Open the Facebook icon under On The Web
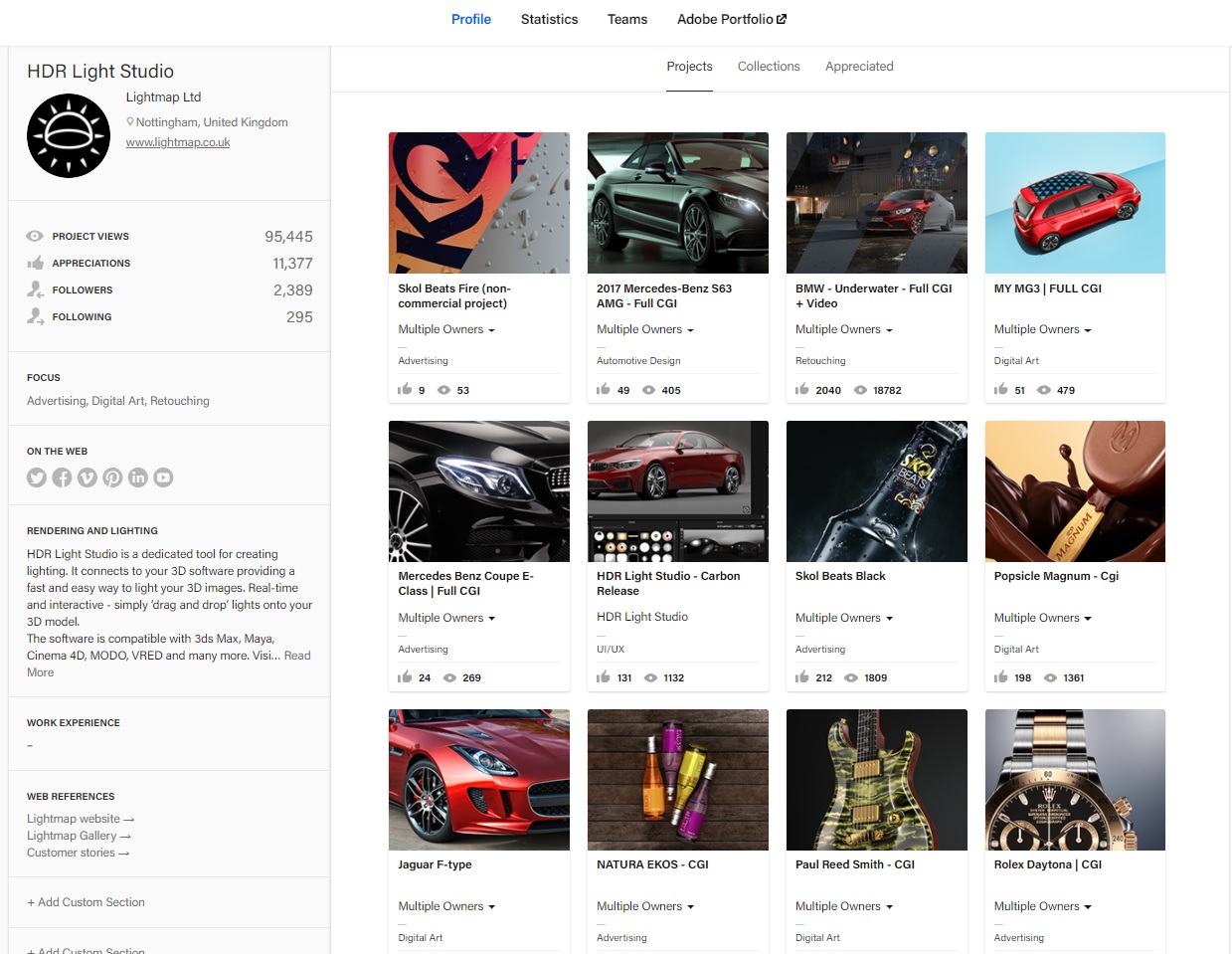The width and height of the screenshot is (1232, 954). [x=62, y=477]
